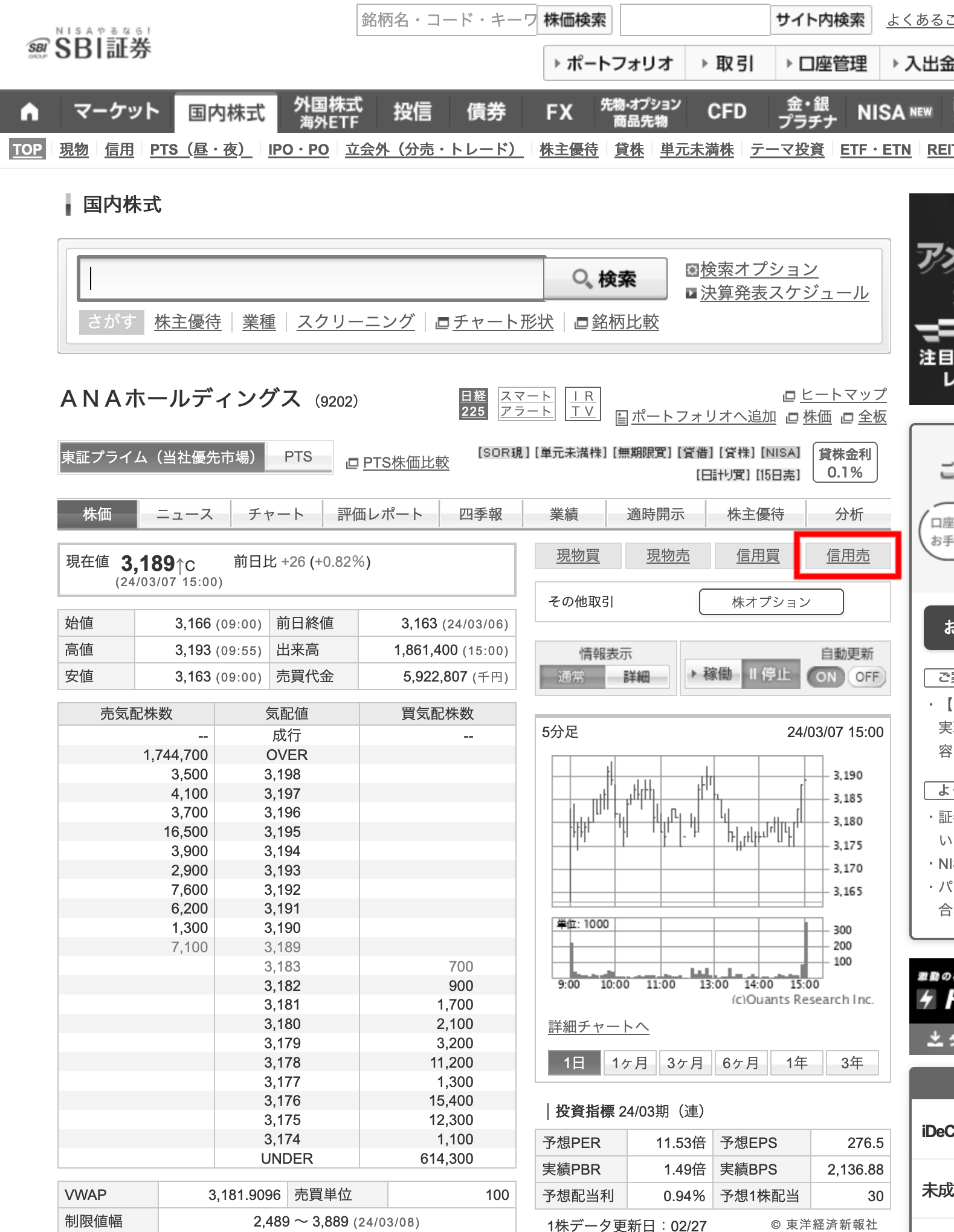Click the 株オプション button

coord(771,602)
